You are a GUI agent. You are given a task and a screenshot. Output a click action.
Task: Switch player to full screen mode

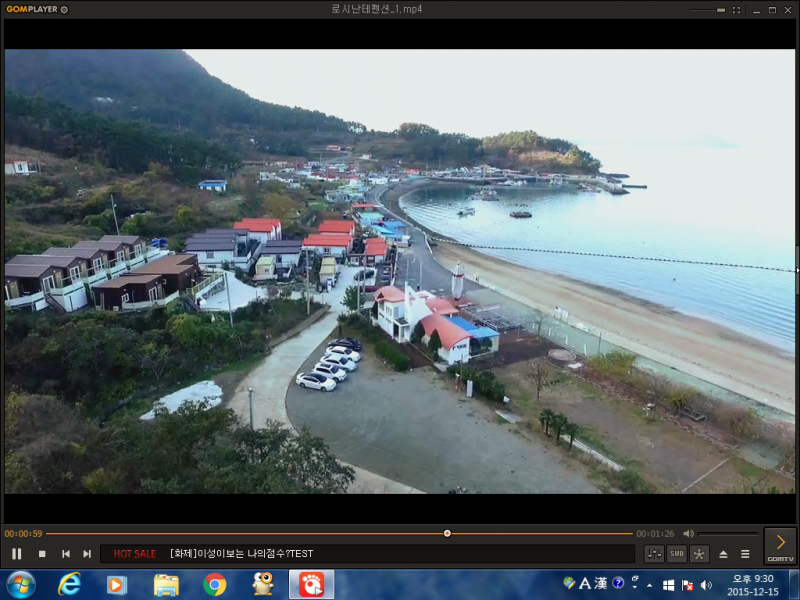(x=736, y=9)
